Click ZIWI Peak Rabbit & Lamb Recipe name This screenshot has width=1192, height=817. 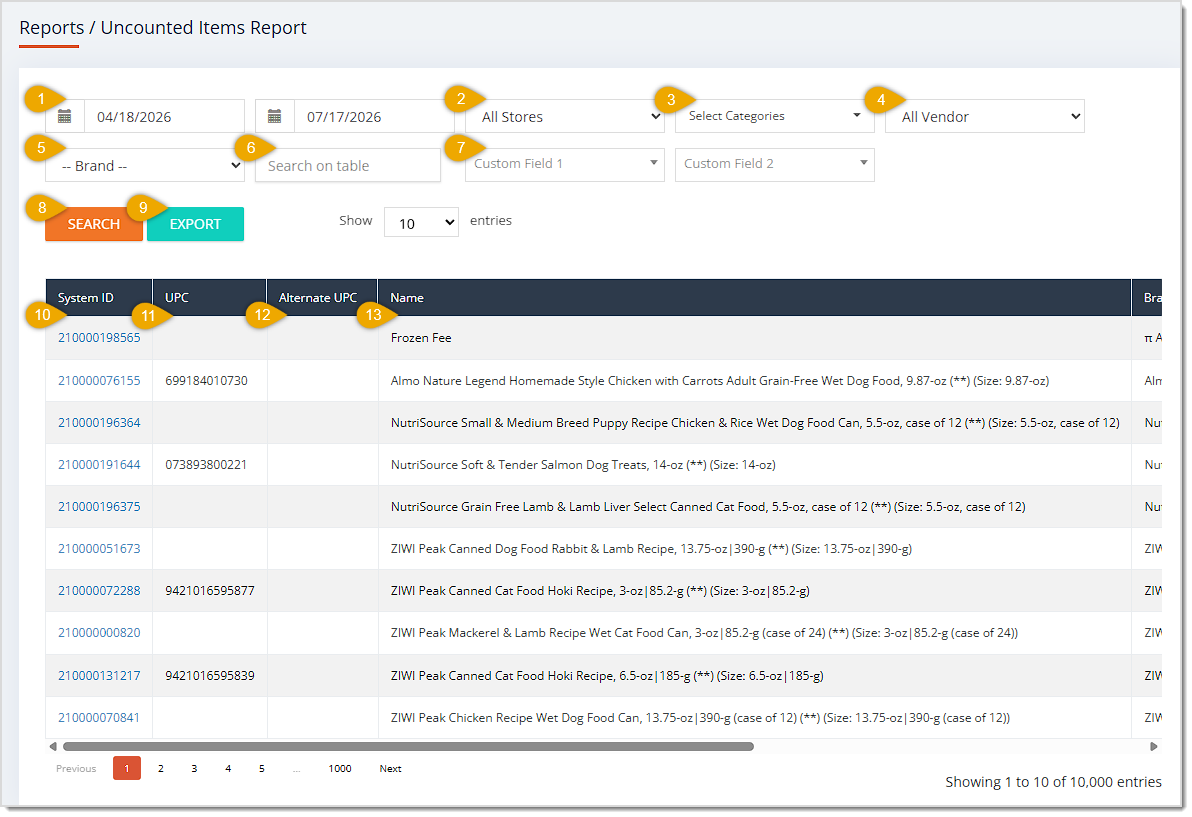tap(651, 549)
